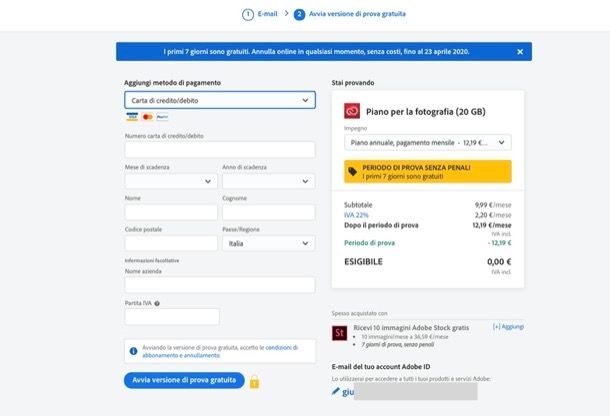The width and height of the screenshot is (610, 416).
Task: Click Ricevi 10 immagini Adobe Stock gratis
Action: coord(411,328)
